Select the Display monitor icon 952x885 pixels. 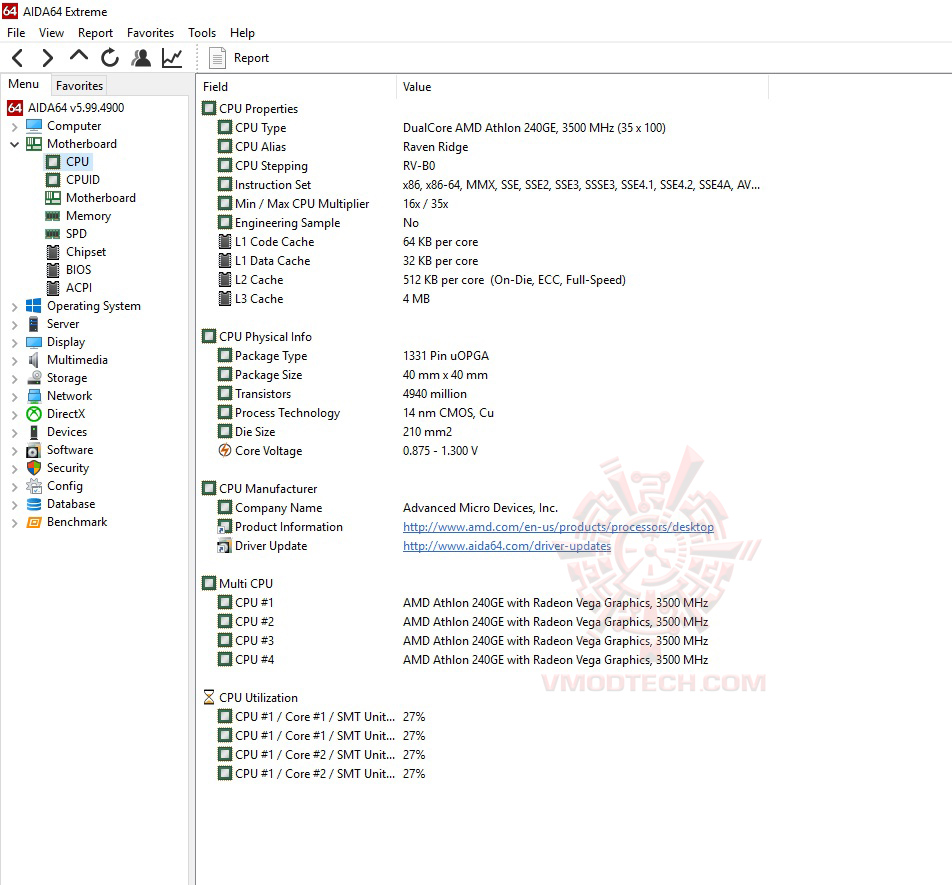tap(34, 342)
